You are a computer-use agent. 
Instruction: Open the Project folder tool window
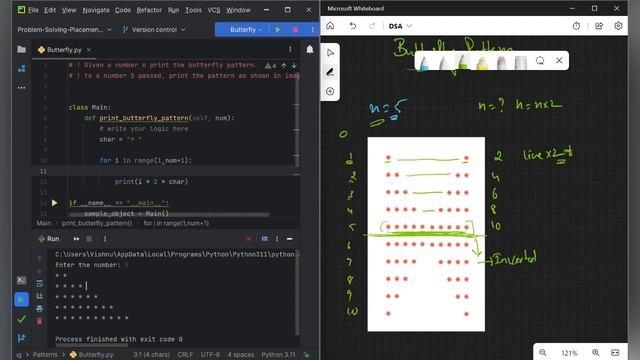tap(22, 49)
